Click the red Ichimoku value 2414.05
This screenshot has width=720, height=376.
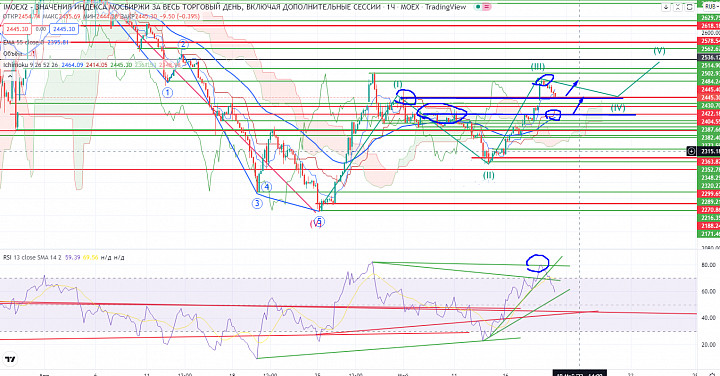tap(97, 65)
